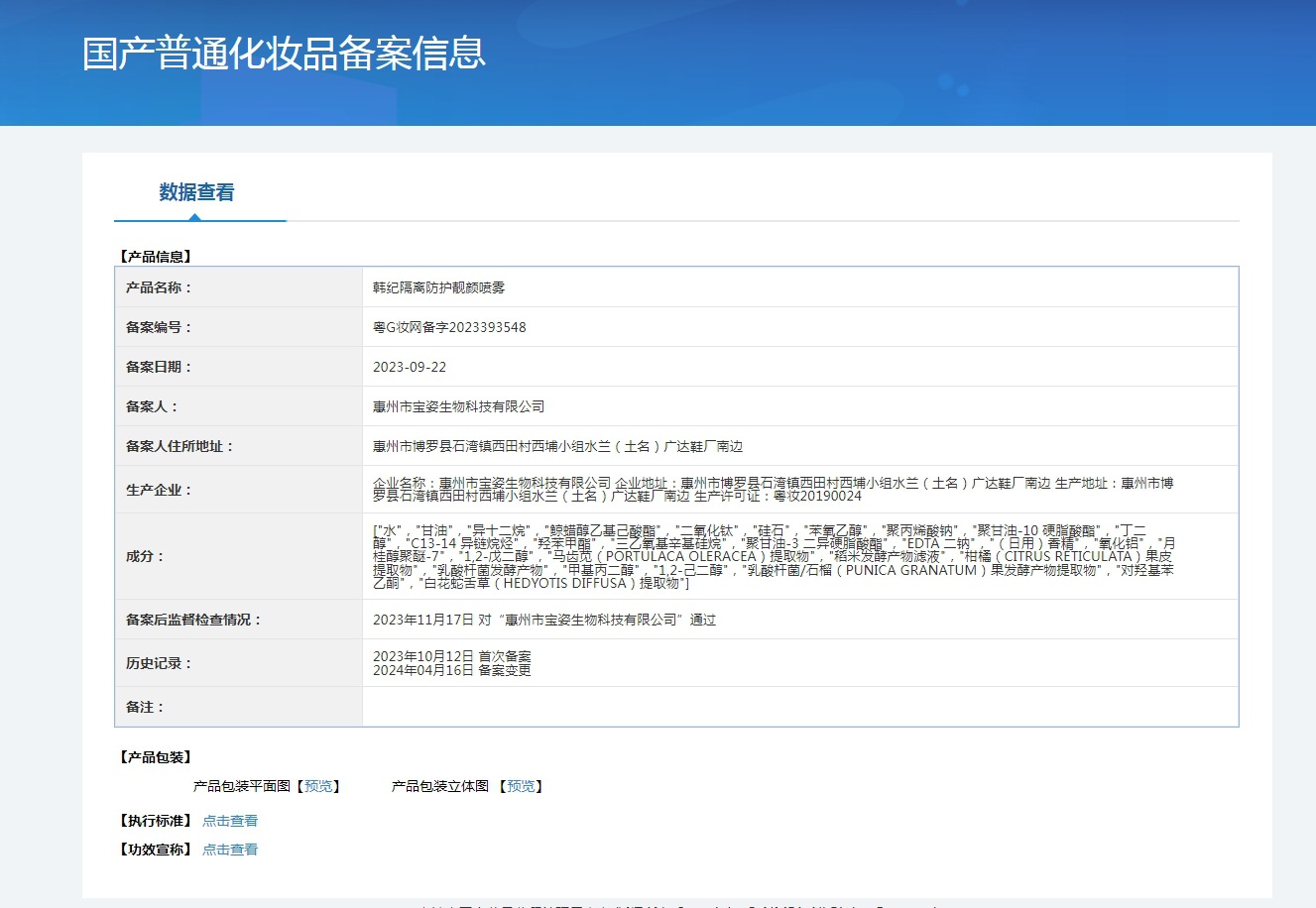Click the 【产品包装】 section header
Image resolution: width=1316 pixels, height=908 pixels.
156,757
